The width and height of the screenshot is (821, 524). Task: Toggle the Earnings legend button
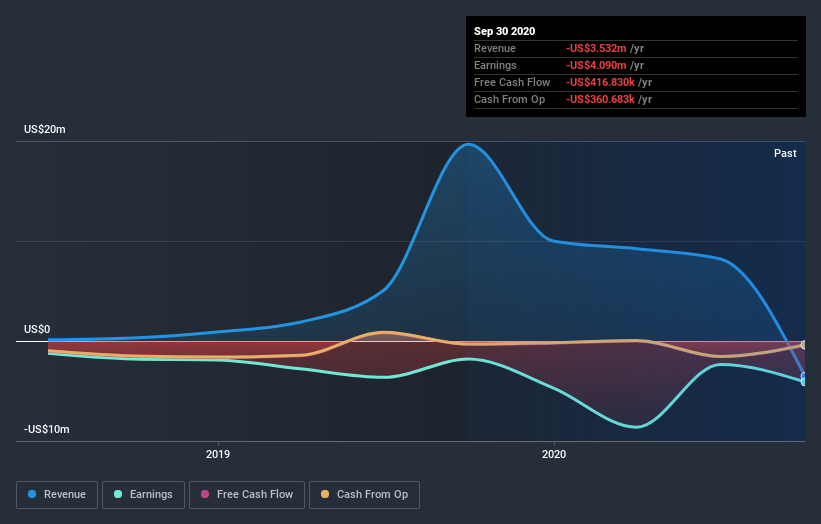[143, 495]
